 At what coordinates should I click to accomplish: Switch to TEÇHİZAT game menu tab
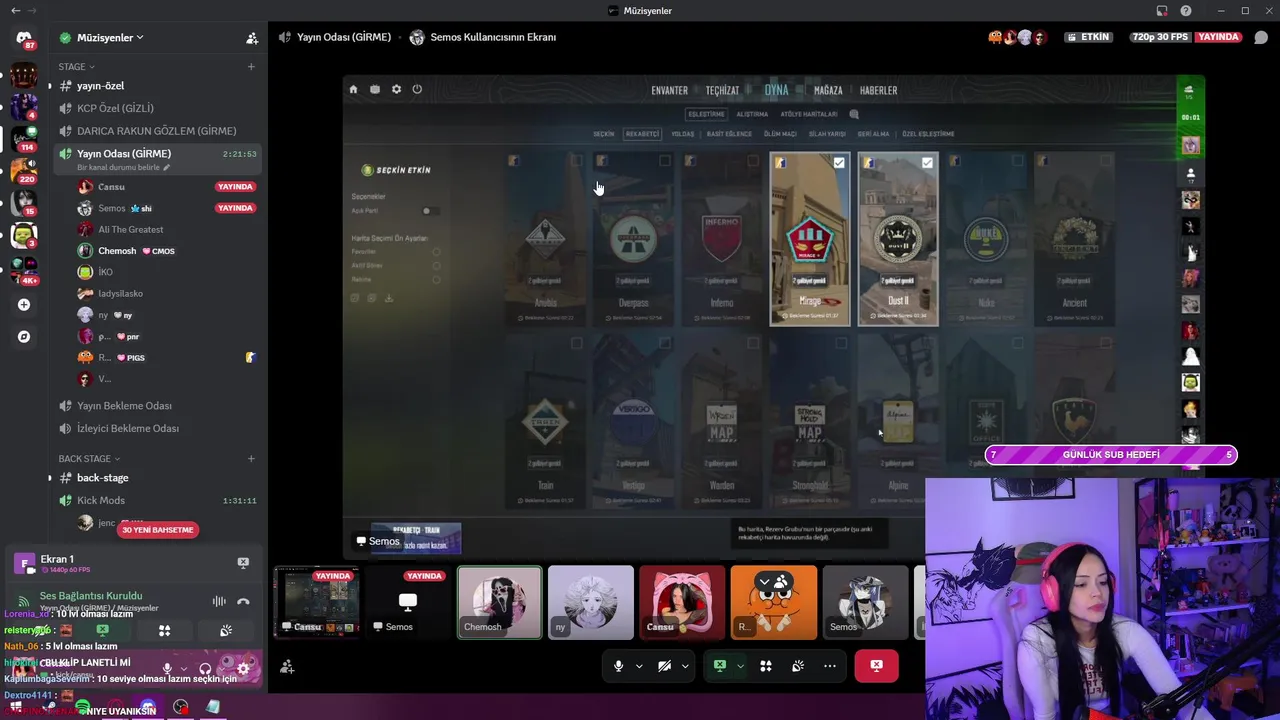click(x=722, y=90)
